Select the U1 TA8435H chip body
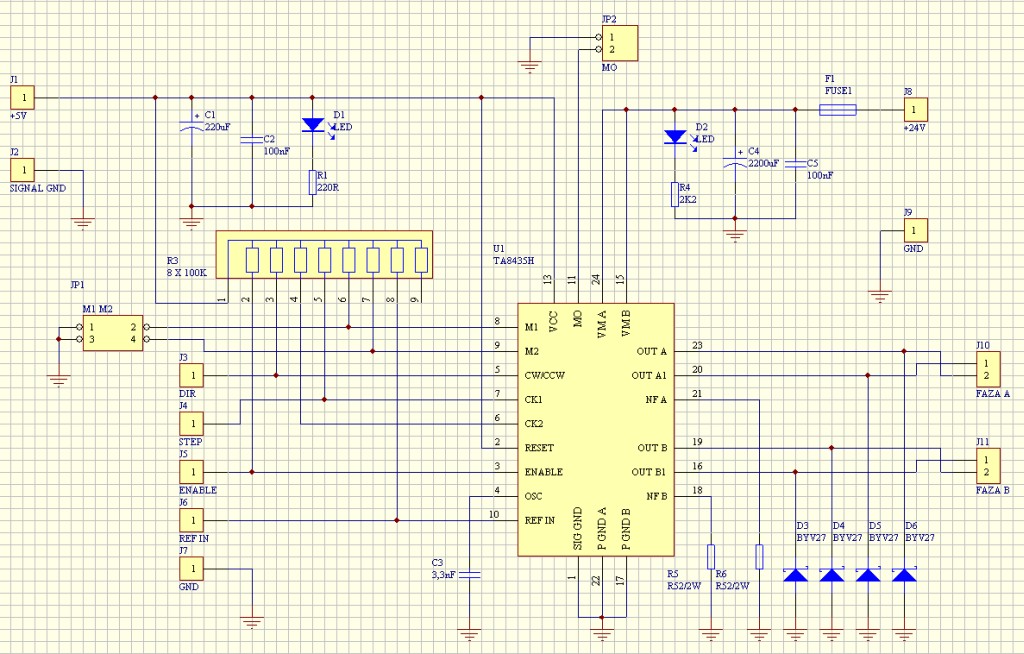 coord(595,430)
